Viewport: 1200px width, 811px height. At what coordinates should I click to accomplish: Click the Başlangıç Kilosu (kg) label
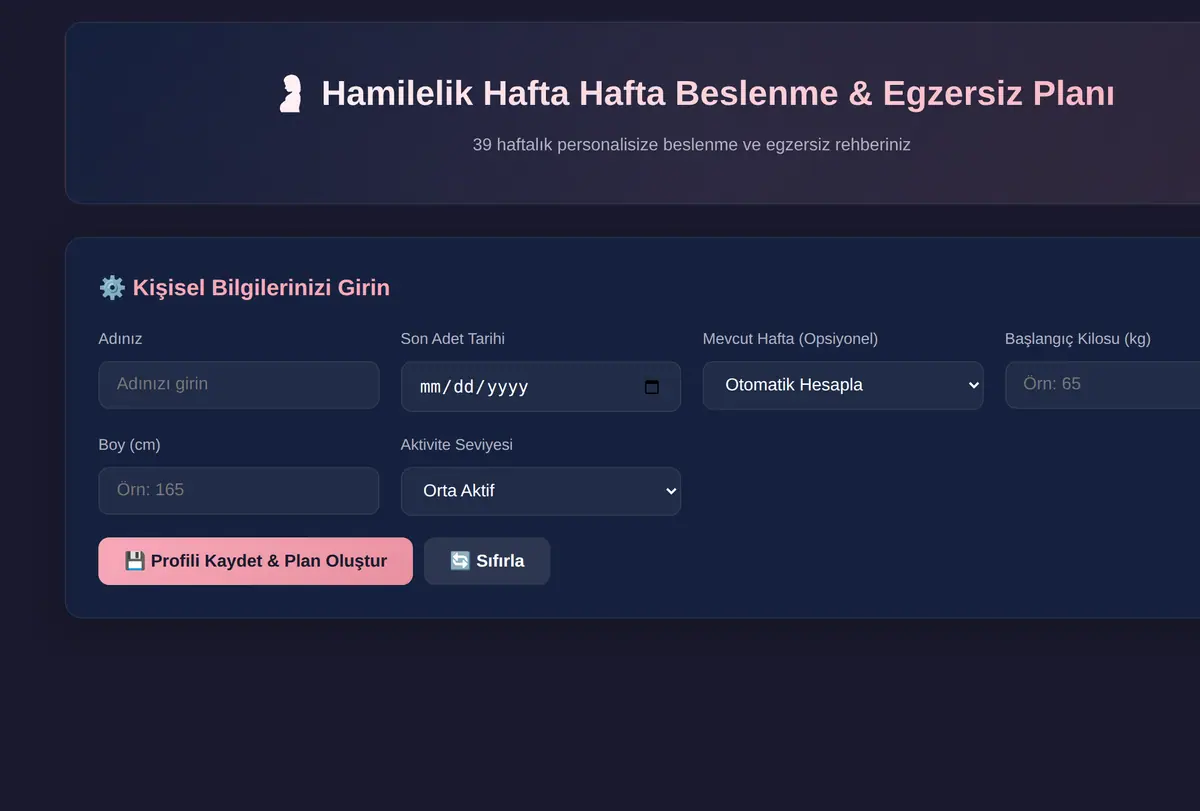(x=1078, y=339)
